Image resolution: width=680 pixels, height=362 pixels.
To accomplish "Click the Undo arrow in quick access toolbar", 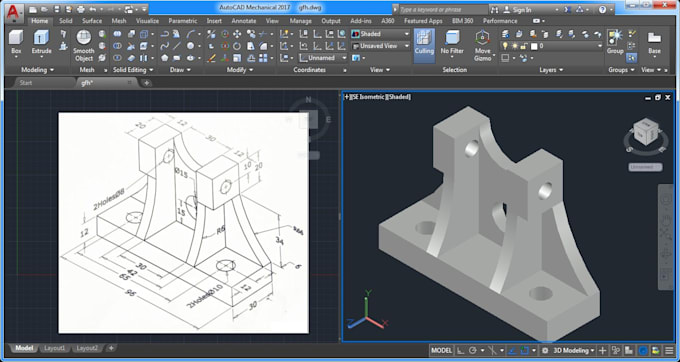I will (x=92, y=9).
